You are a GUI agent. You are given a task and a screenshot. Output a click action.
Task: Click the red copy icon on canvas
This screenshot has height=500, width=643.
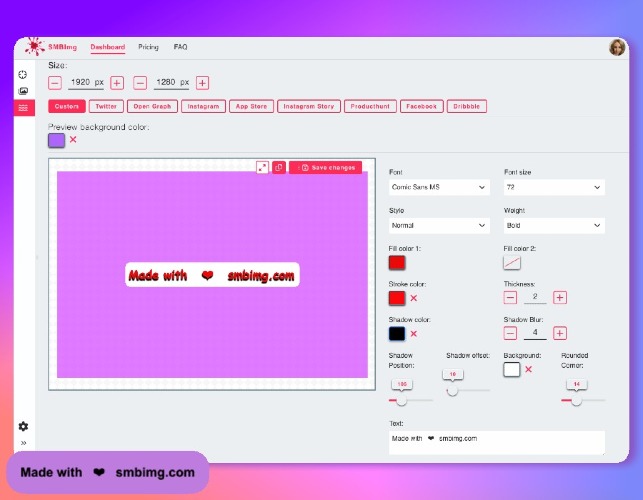[279, 167]
